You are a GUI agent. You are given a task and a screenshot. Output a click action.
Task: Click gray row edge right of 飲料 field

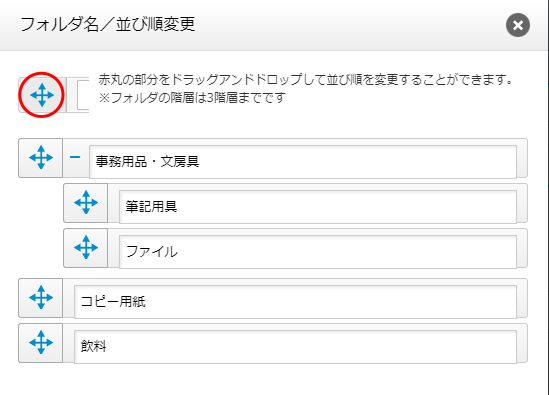522,343
